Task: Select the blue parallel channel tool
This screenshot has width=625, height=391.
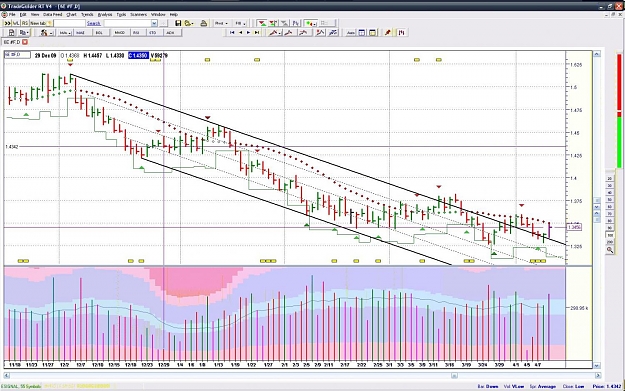Action: click(x=333, y=33)
